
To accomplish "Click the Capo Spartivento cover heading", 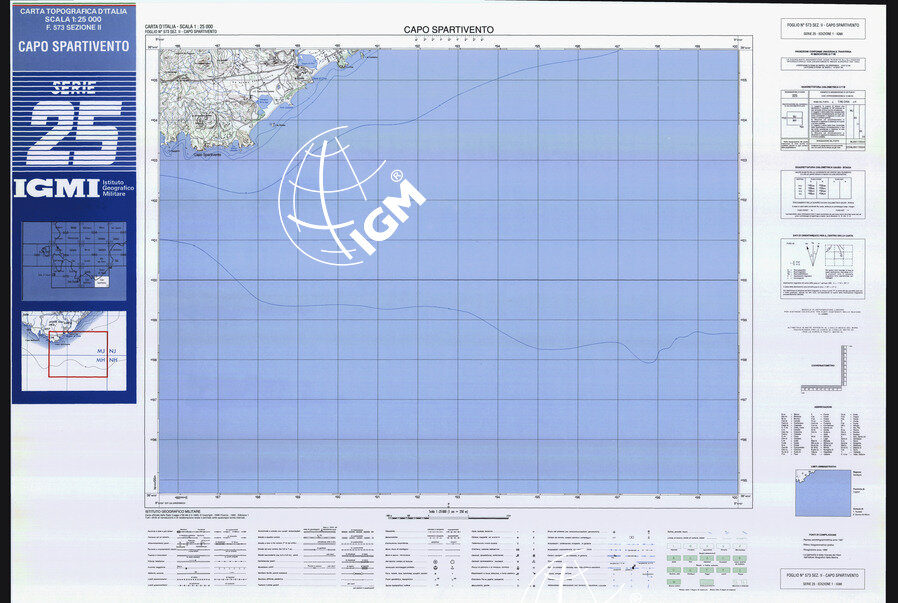I will (73, 46).
